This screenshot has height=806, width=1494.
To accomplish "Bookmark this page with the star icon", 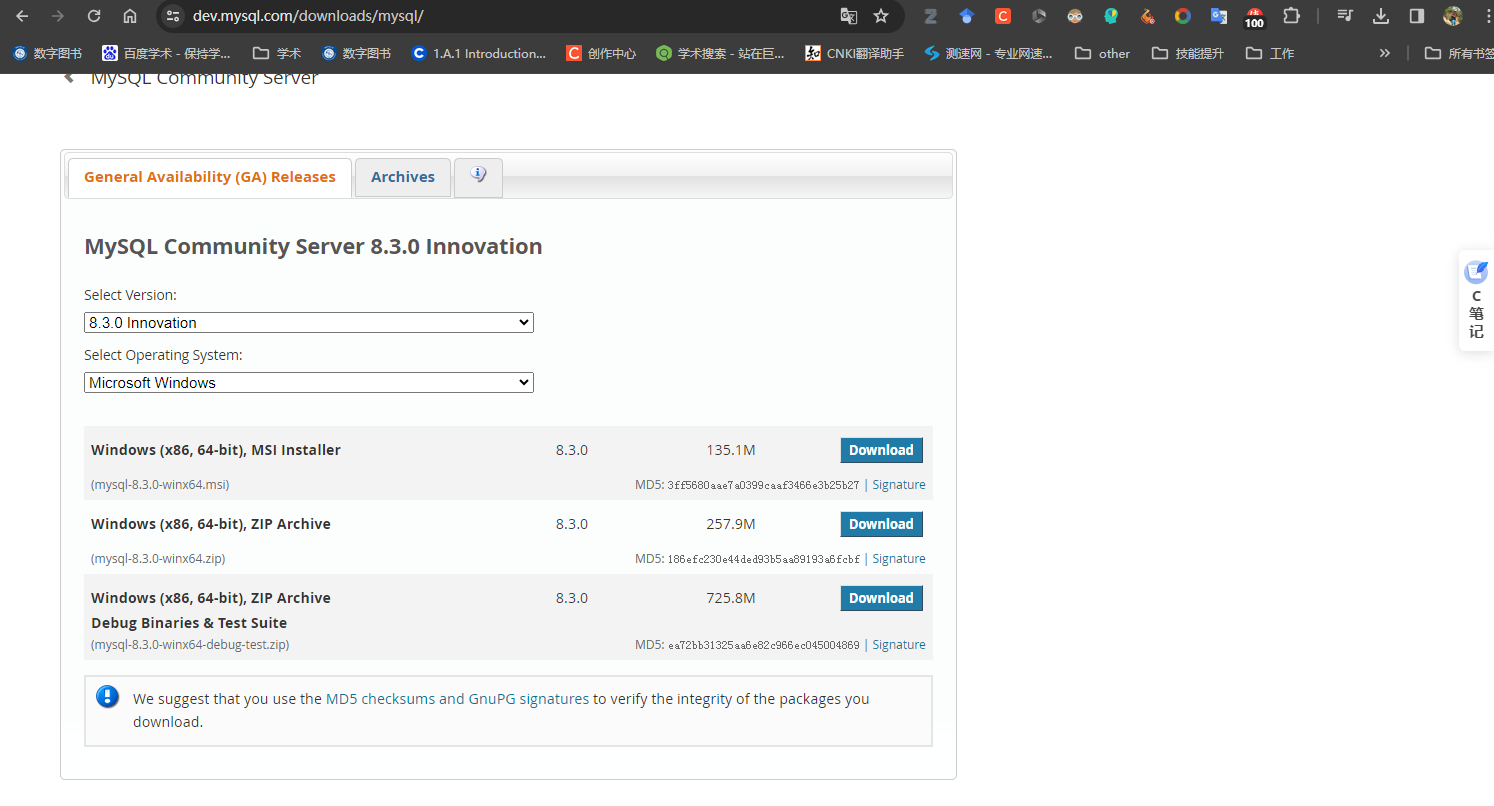I will point(881,16).
